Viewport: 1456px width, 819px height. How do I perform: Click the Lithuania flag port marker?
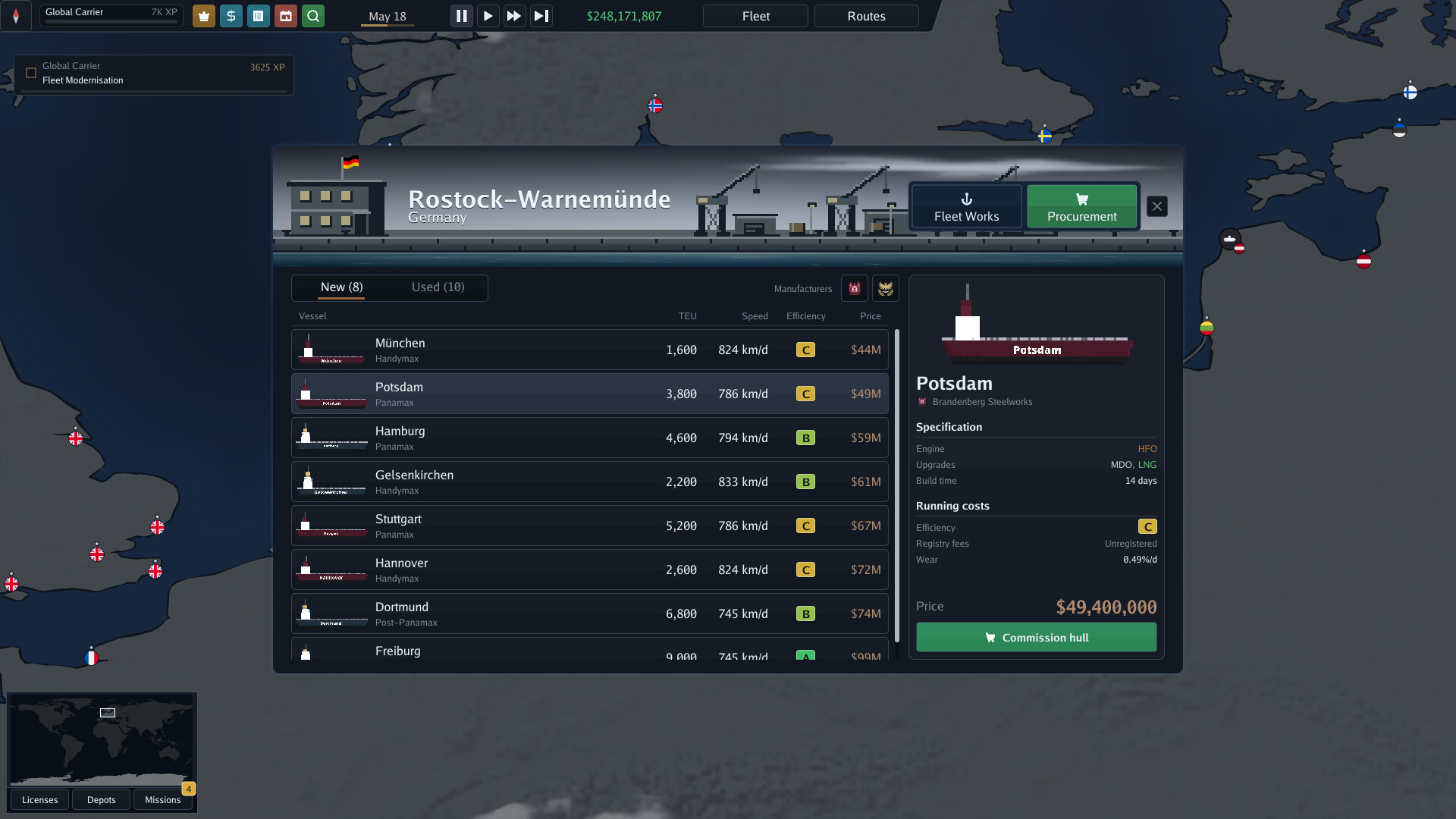(x=1207, y=328)
